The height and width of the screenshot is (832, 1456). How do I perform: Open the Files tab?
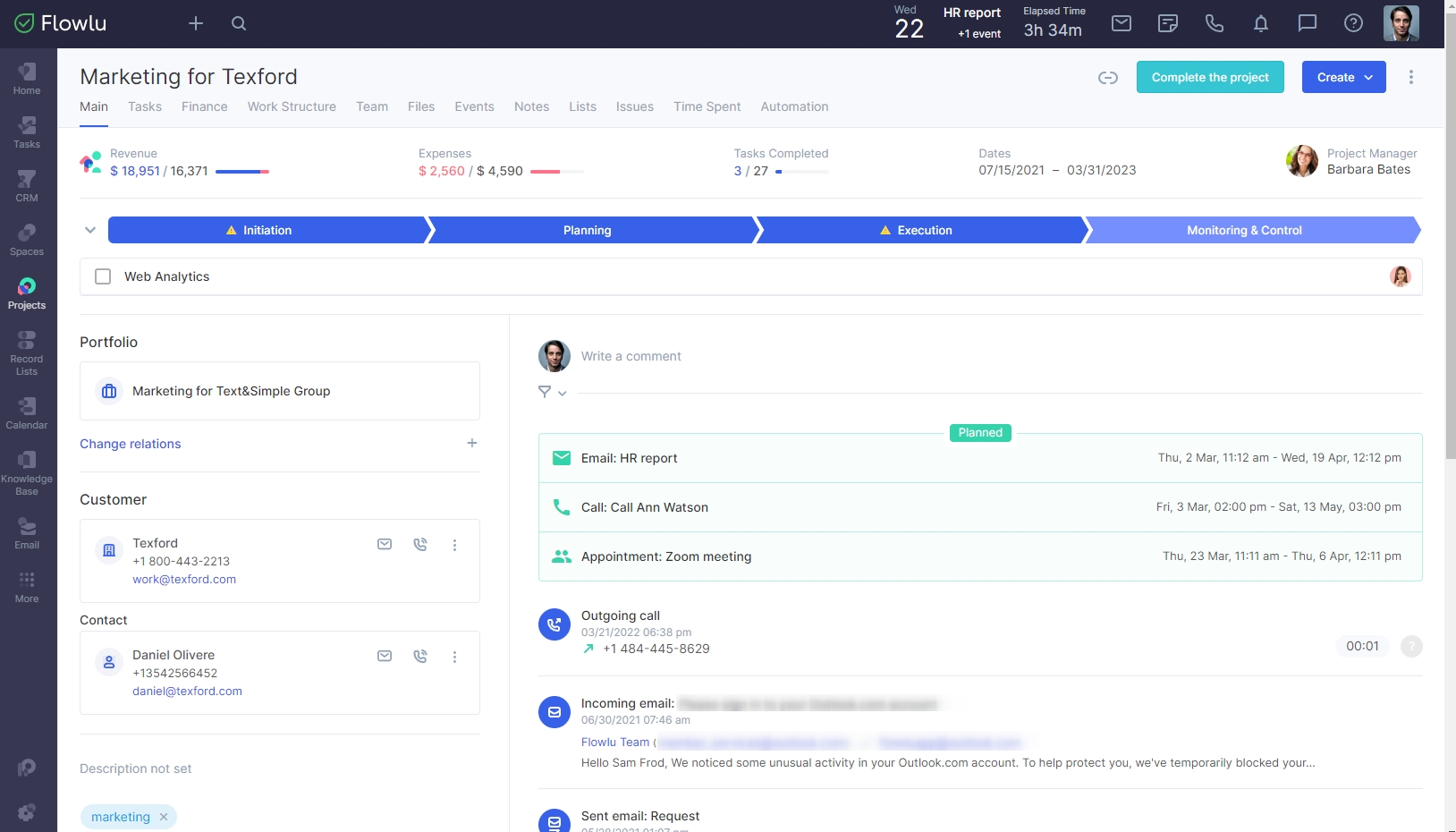point(421,106)
